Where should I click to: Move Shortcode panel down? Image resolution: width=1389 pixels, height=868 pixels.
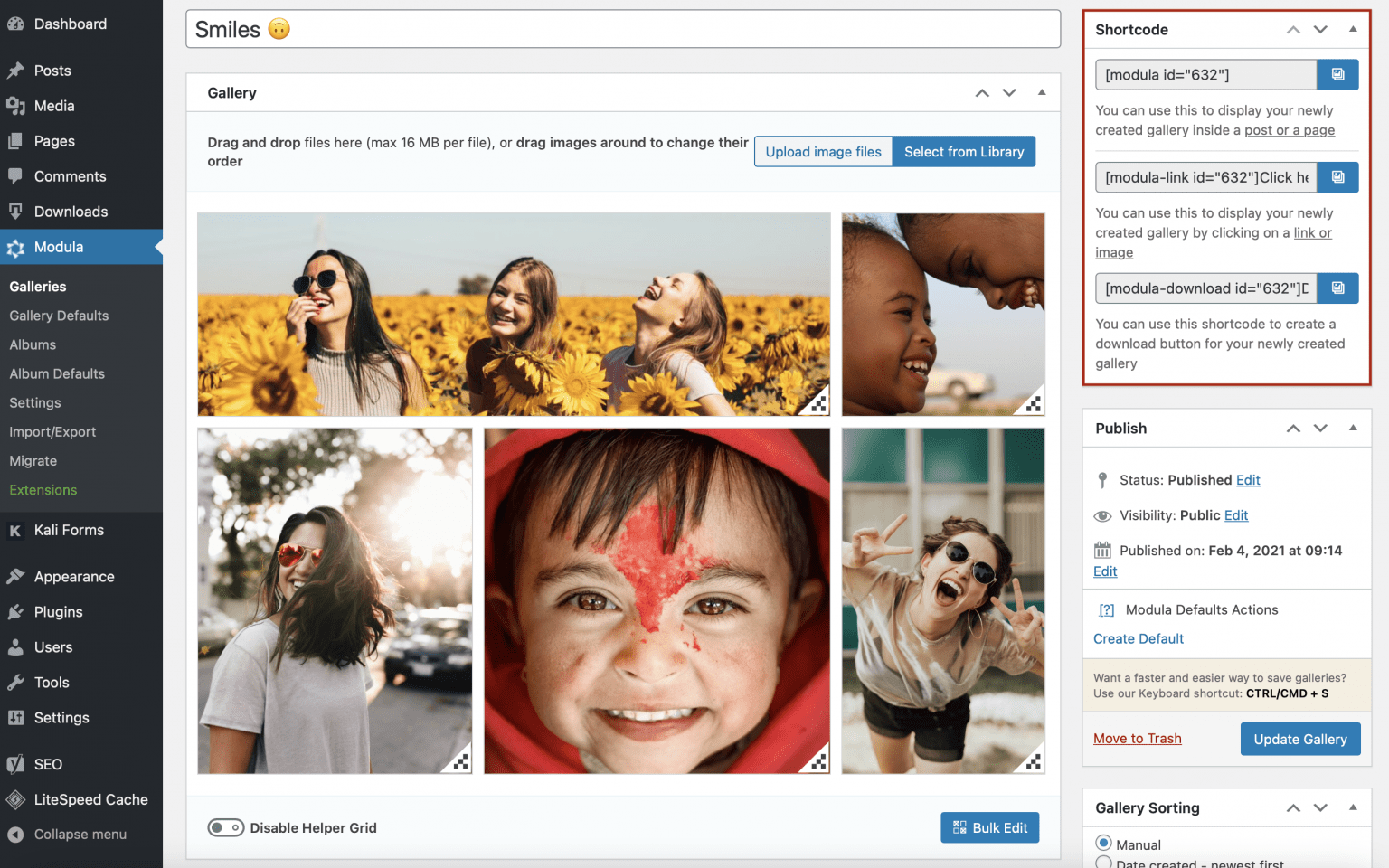click(1320, 30)
